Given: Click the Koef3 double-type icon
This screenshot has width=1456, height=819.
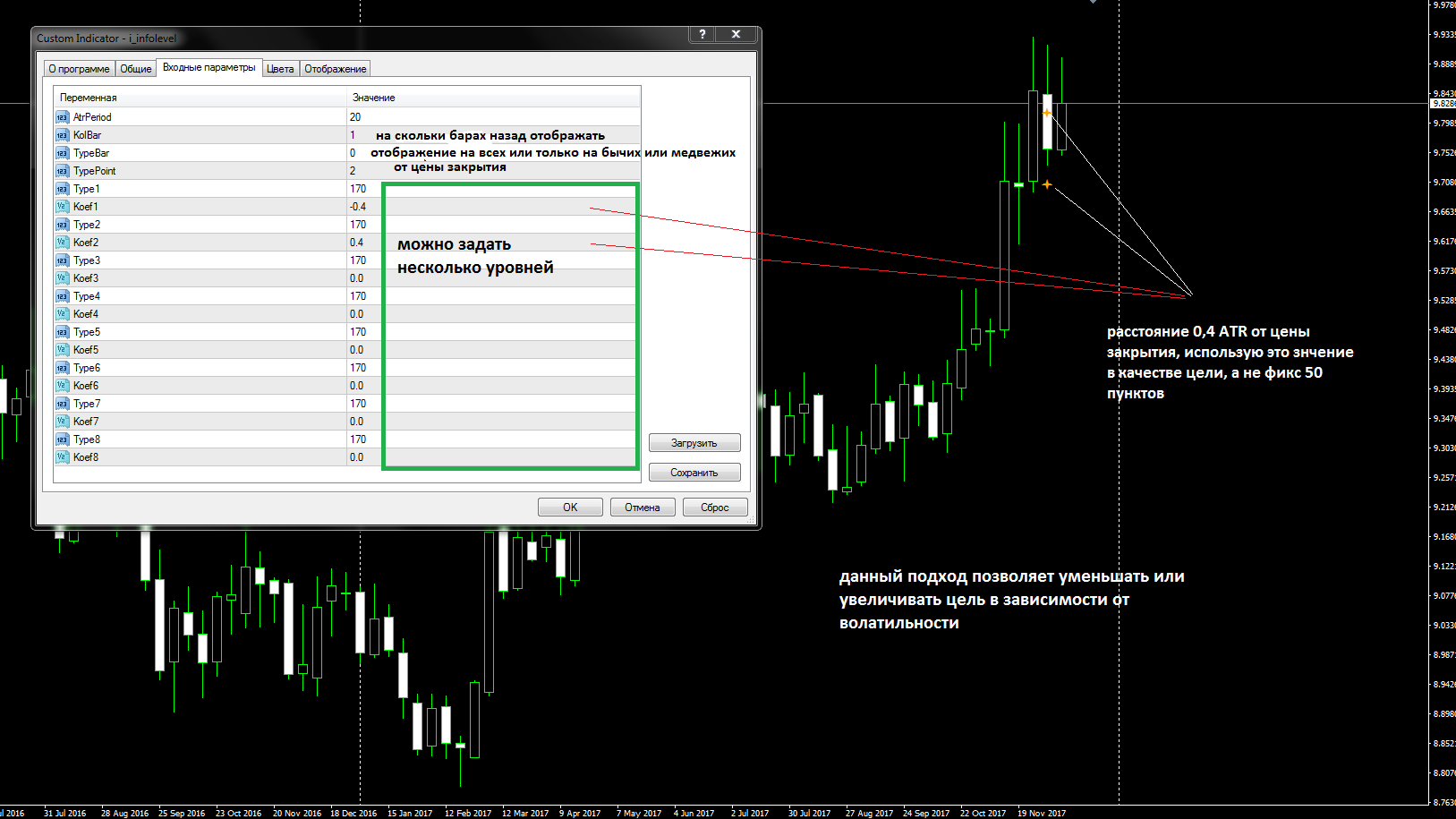Looking at the screenshot, I should [62, 278].
